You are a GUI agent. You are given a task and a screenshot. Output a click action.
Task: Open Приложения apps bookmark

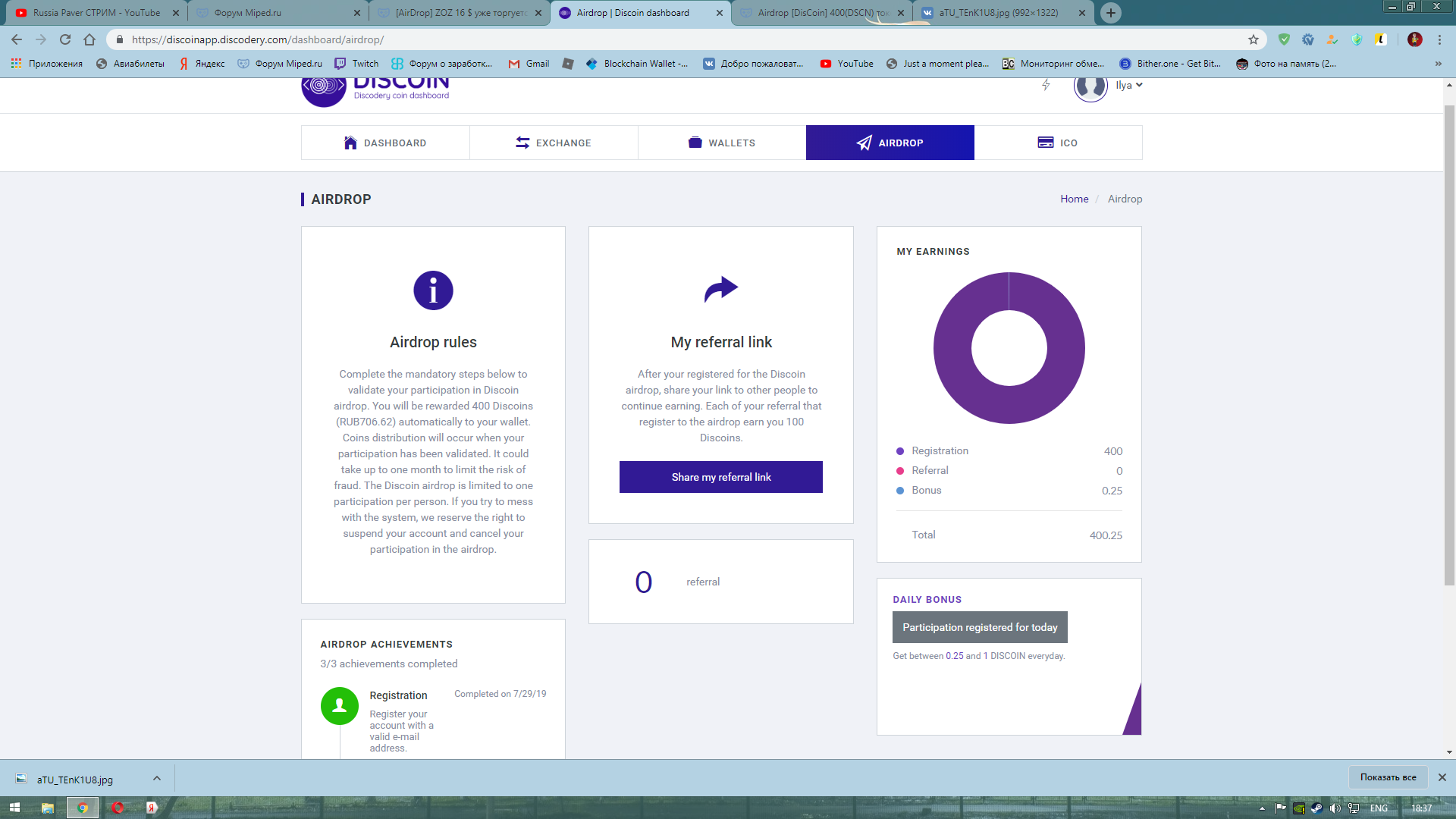coord(47,64)
